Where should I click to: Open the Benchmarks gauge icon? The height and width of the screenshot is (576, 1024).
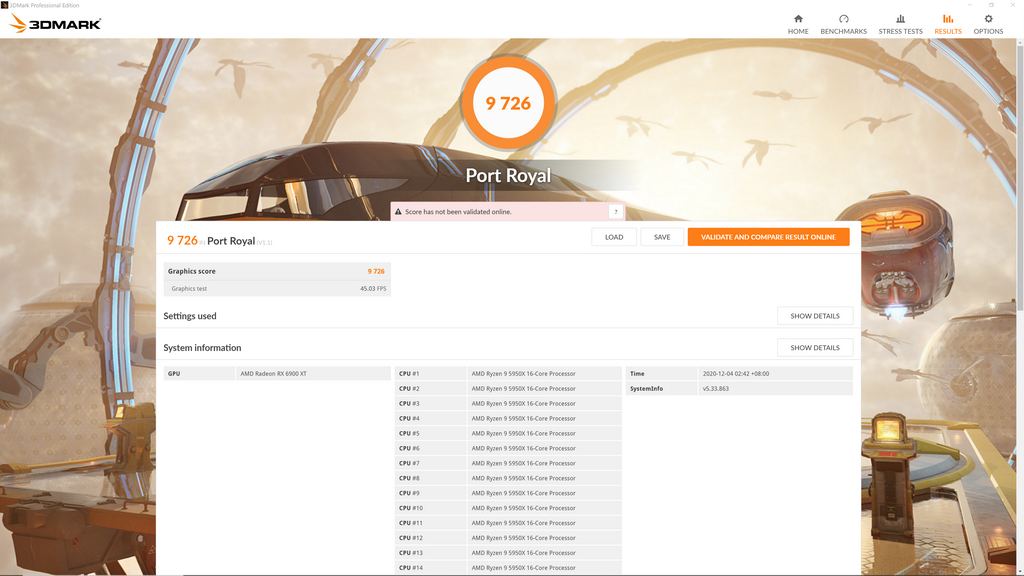843,19
